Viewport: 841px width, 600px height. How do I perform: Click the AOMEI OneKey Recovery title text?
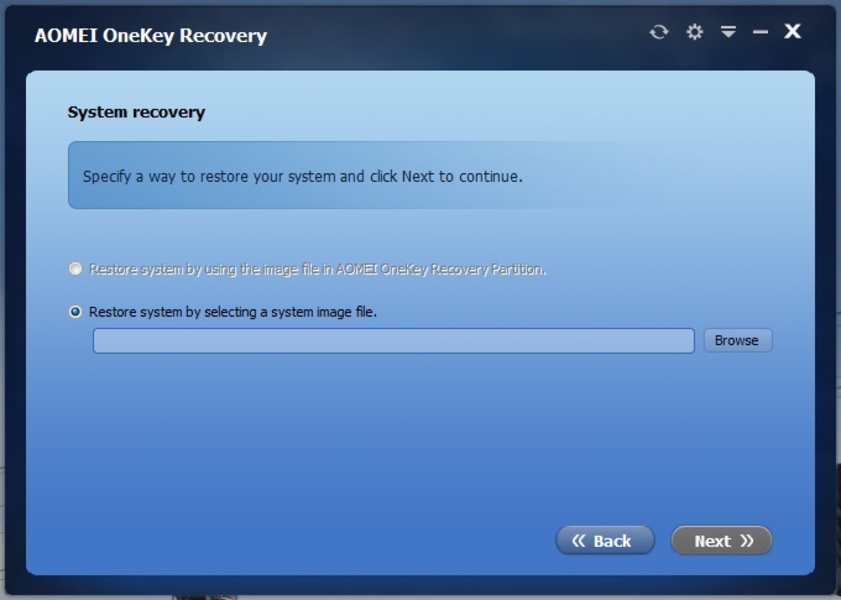pos(151,35)
